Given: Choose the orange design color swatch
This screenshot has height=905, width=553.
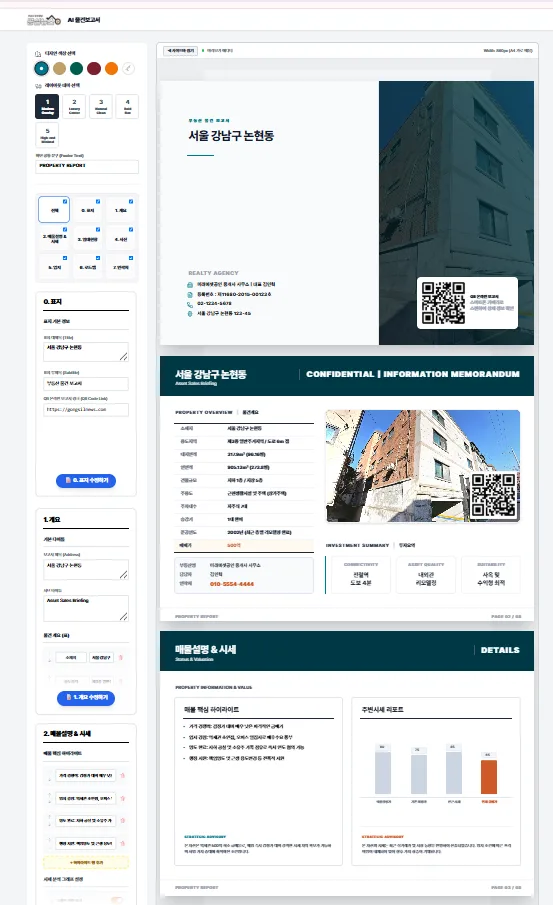Looking at the screenshot, I should coord(111,69).
